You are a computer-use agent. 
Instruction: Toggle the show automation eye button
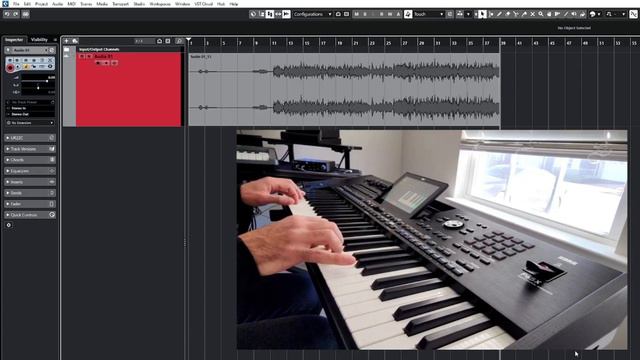click(x=50, y=66)
